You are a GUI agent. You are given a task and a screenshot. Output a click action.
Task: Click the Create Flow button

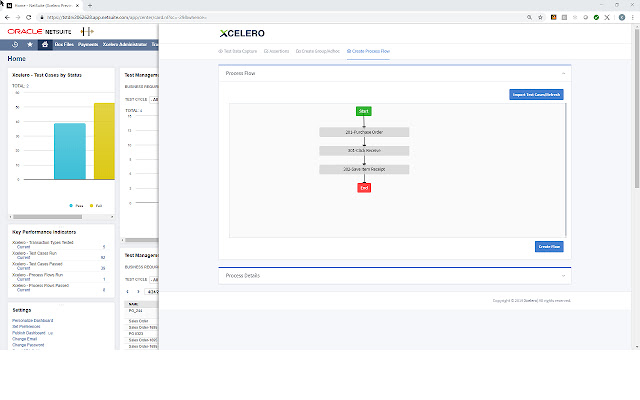point(549,247)
